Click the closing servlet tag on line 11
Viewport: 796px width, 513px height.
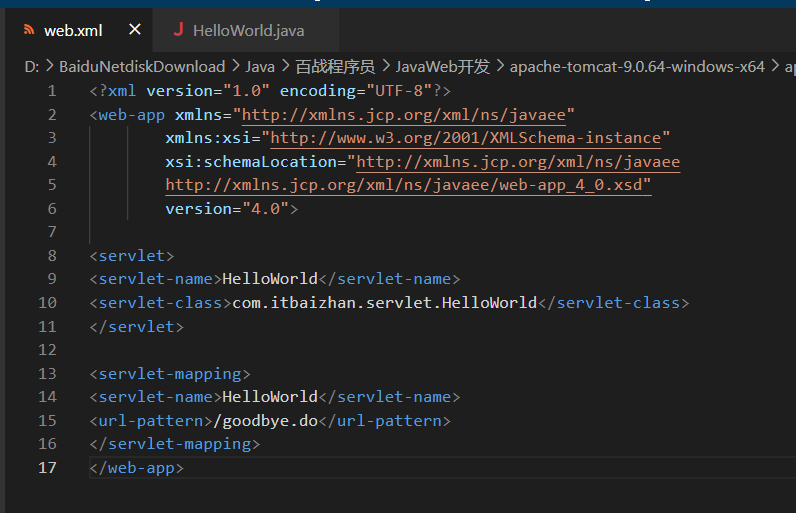tap(137, 326)
